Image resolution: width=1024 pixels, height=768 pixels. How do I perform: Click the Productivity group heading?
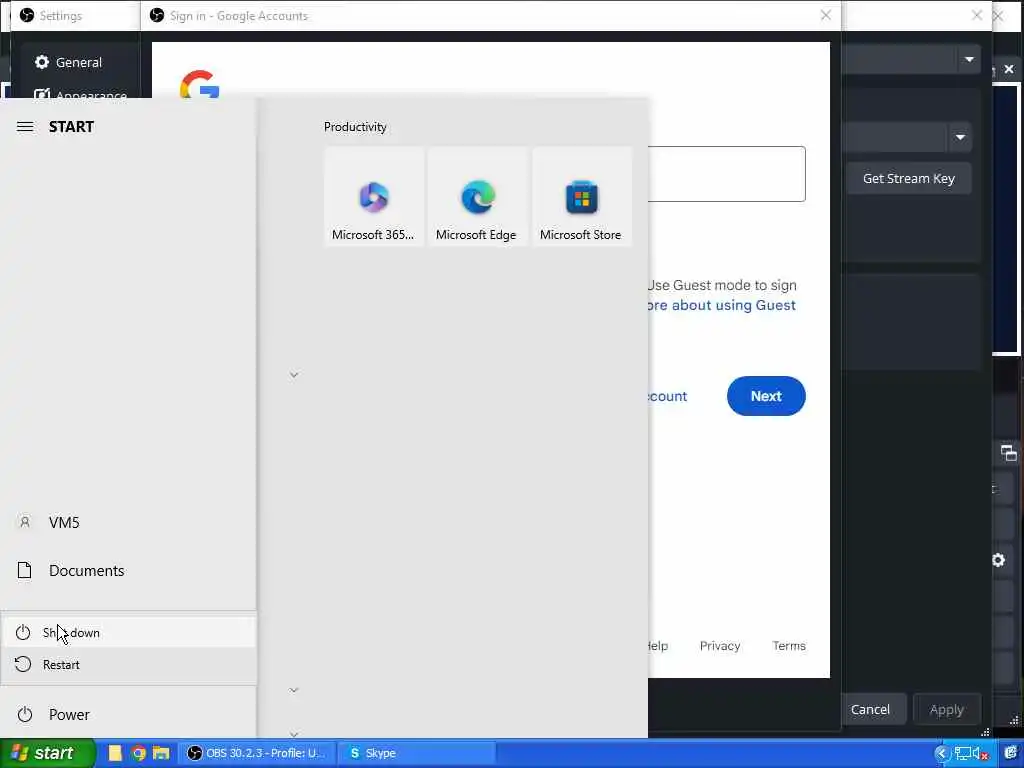tap(355, 127)
